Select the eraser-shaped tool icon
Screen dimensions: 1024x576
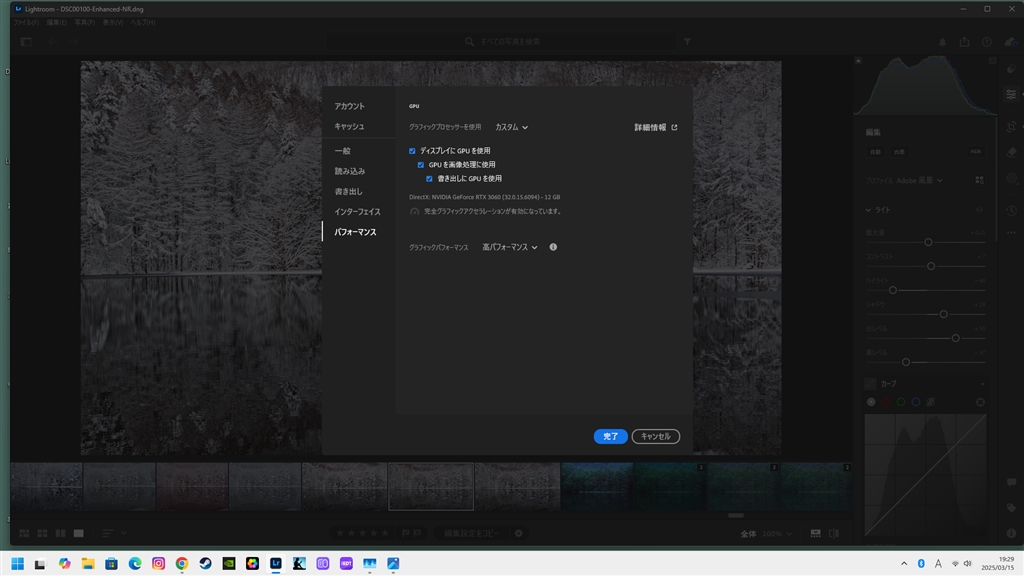tap(1012, 152)
